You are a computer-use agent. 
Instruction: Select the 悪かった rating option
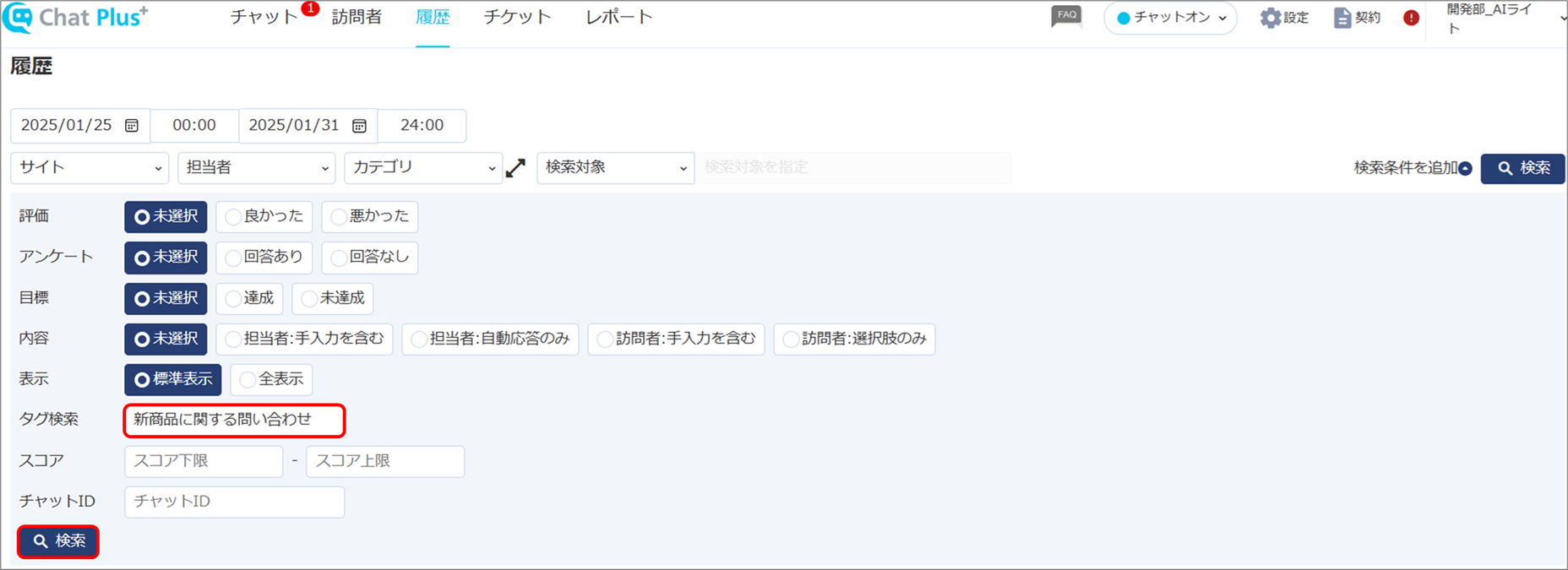pyautogui.click(x=370, y=217)
